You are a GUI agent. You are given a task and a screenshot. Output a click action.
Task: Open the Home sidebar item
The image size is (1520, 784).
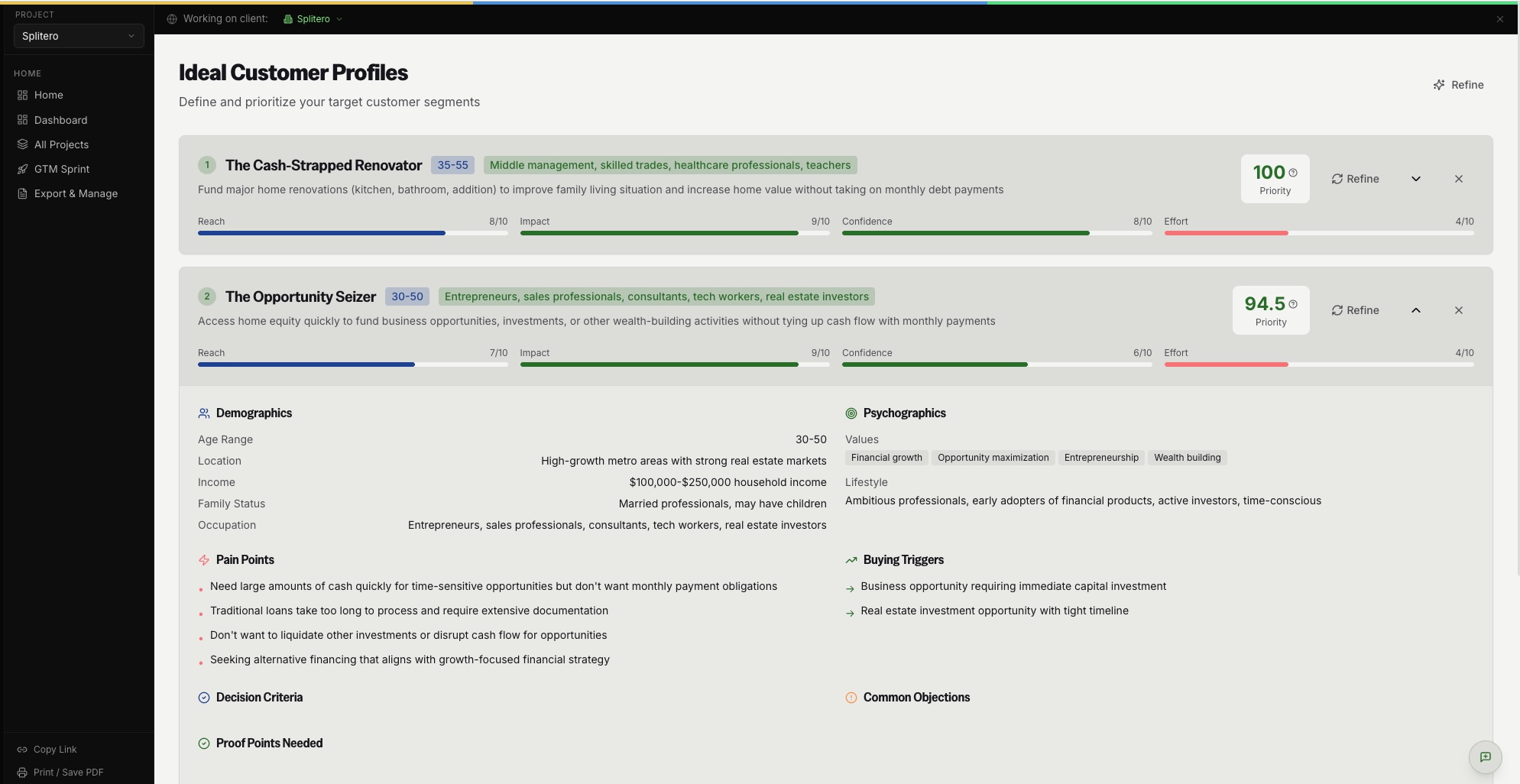click(x=78, y=95)
